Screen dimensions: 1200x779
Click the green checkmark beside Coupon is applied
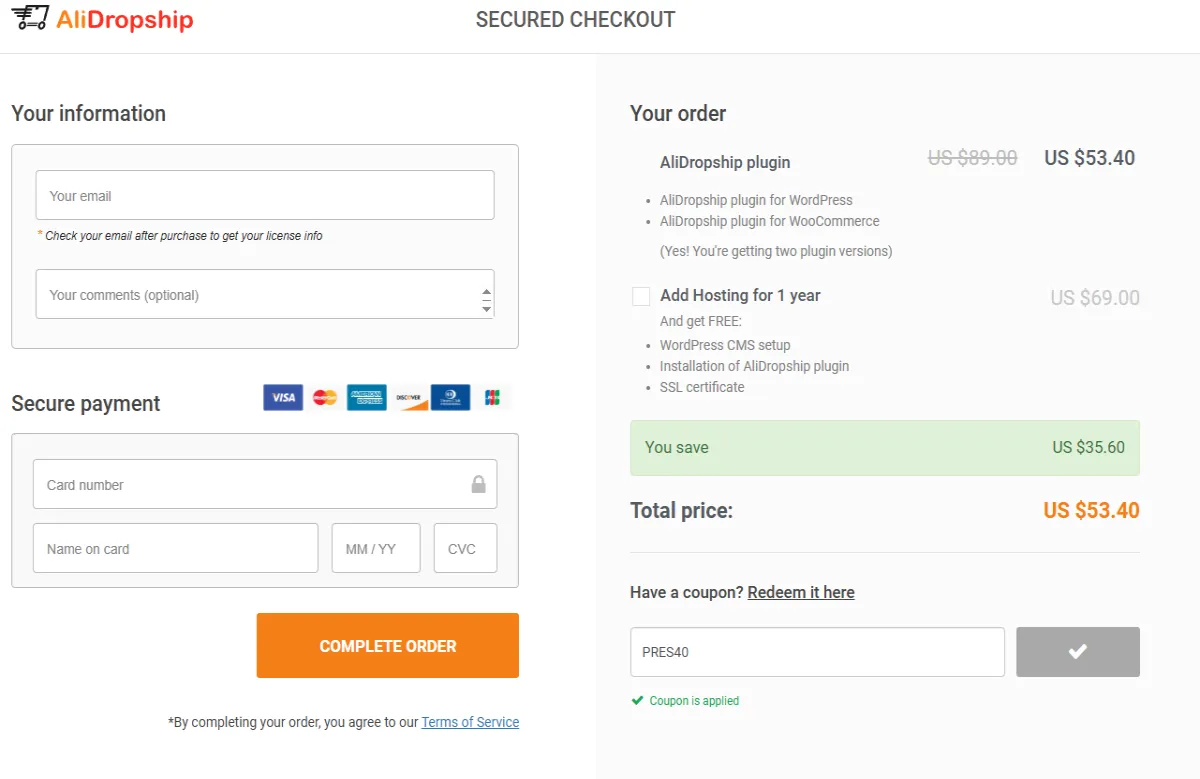click(637, 700)
